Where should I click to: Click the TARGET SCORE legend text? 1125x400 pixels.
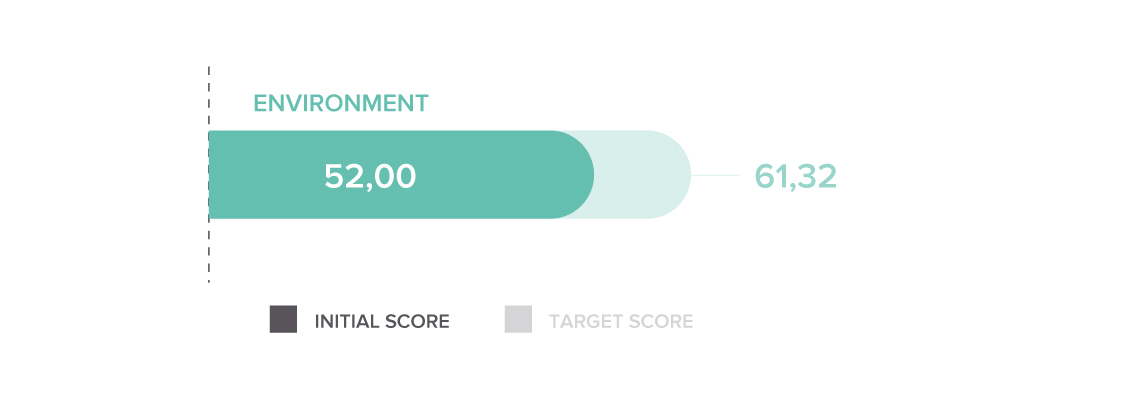tap(621, 321)
